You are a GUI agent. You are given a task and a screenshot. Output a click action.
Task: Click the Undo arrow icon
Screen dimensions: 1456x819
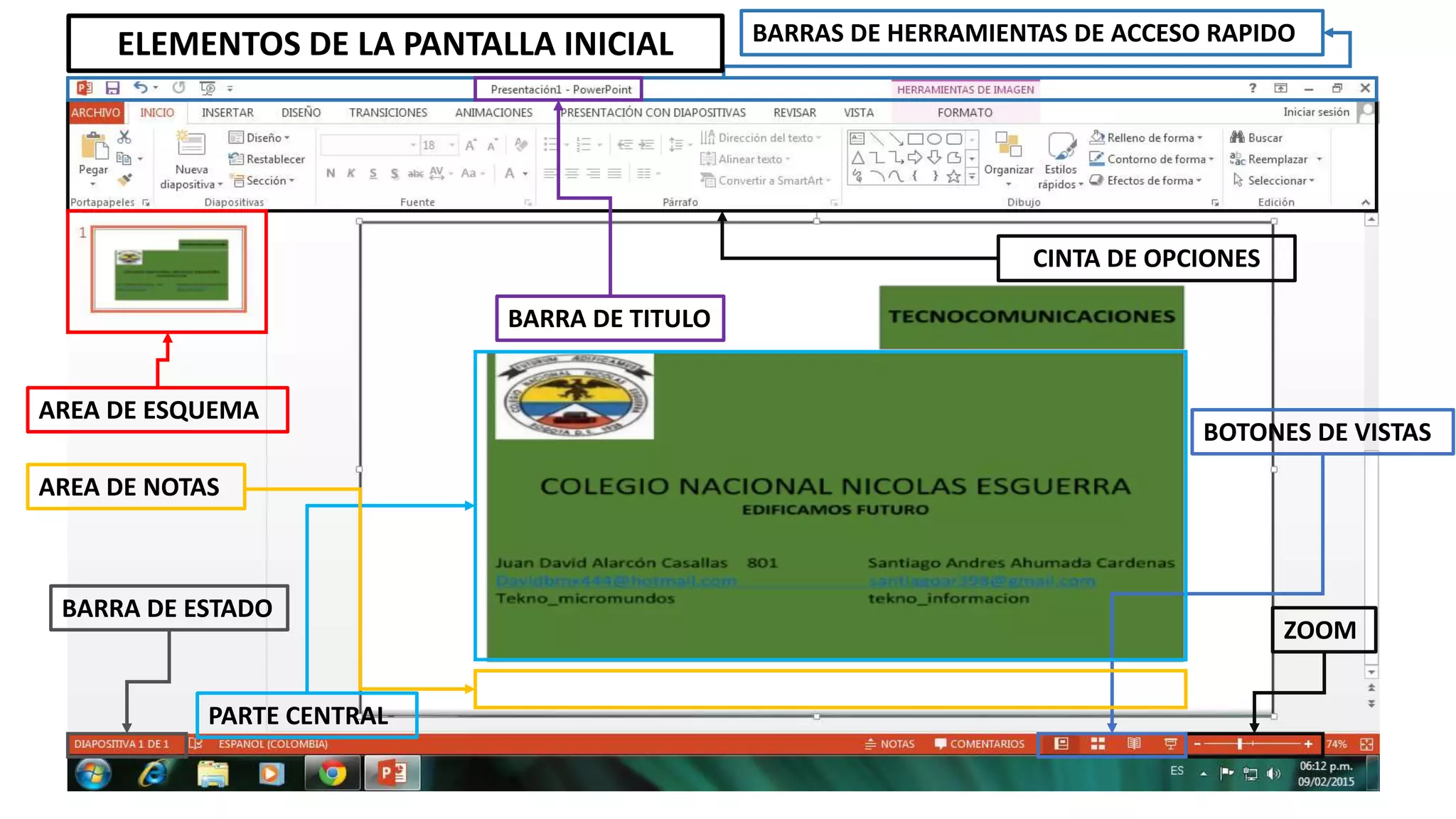point(141,87)
